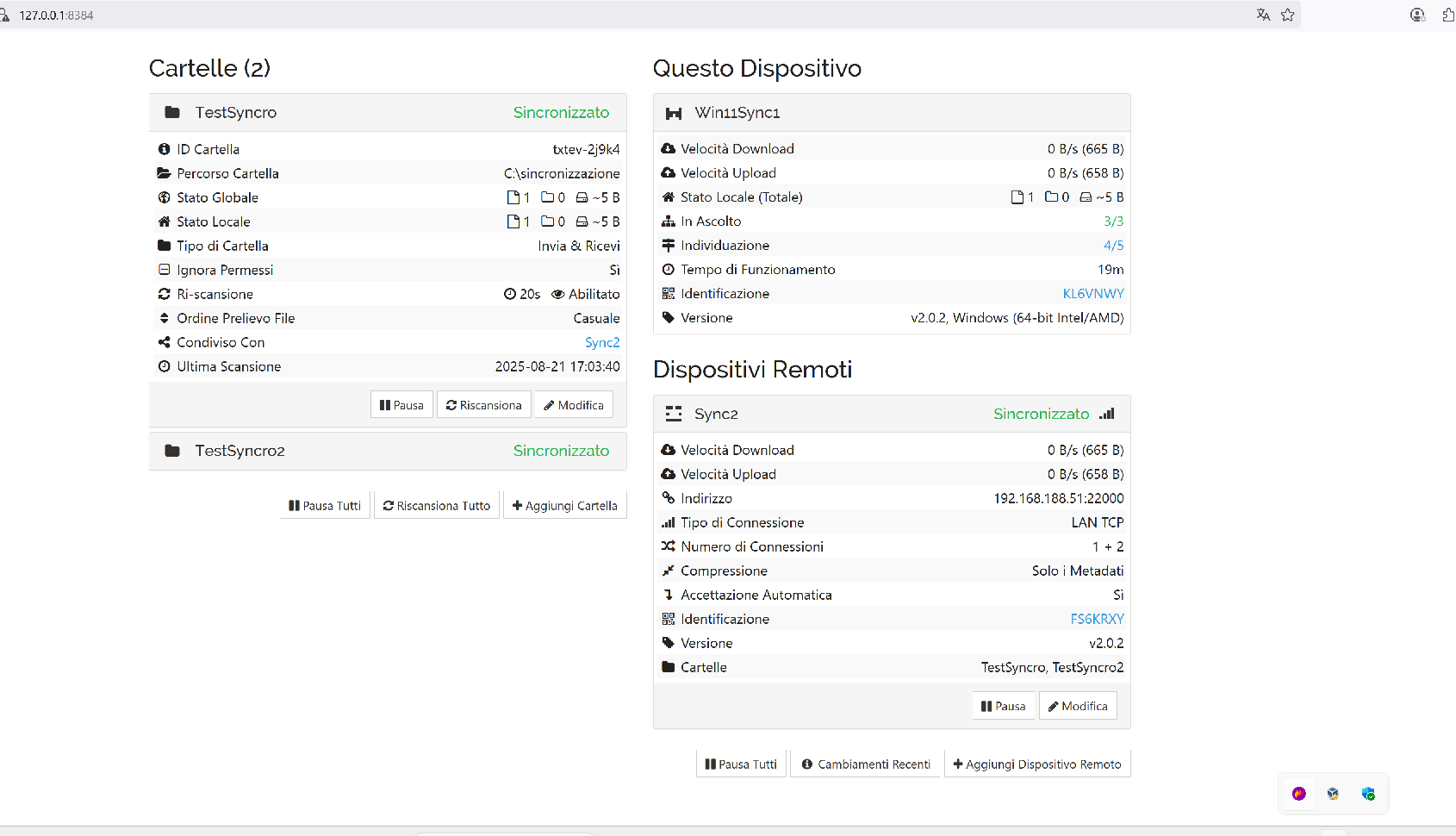Click the TestSyncro folder icon
This screenshot has width=1456, height=836.
point(172,112)
